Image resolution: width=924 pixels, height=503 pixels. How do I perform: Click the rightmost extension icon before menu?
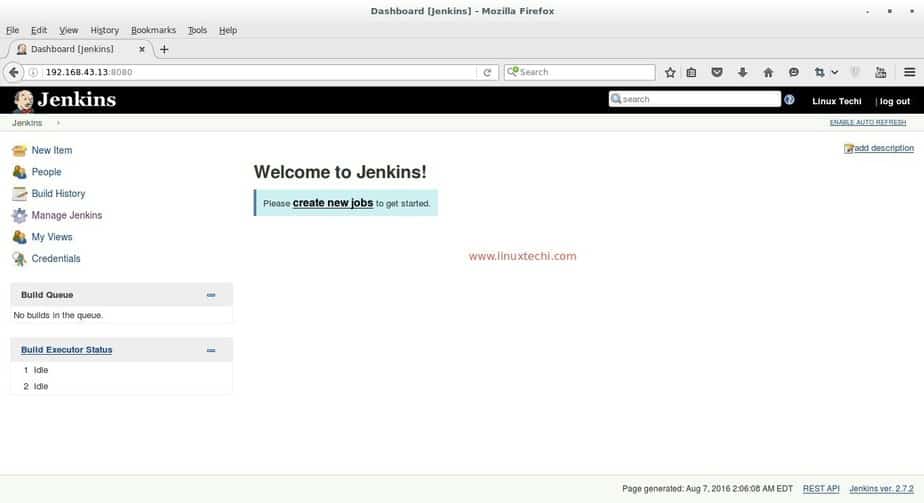(880, 72)
